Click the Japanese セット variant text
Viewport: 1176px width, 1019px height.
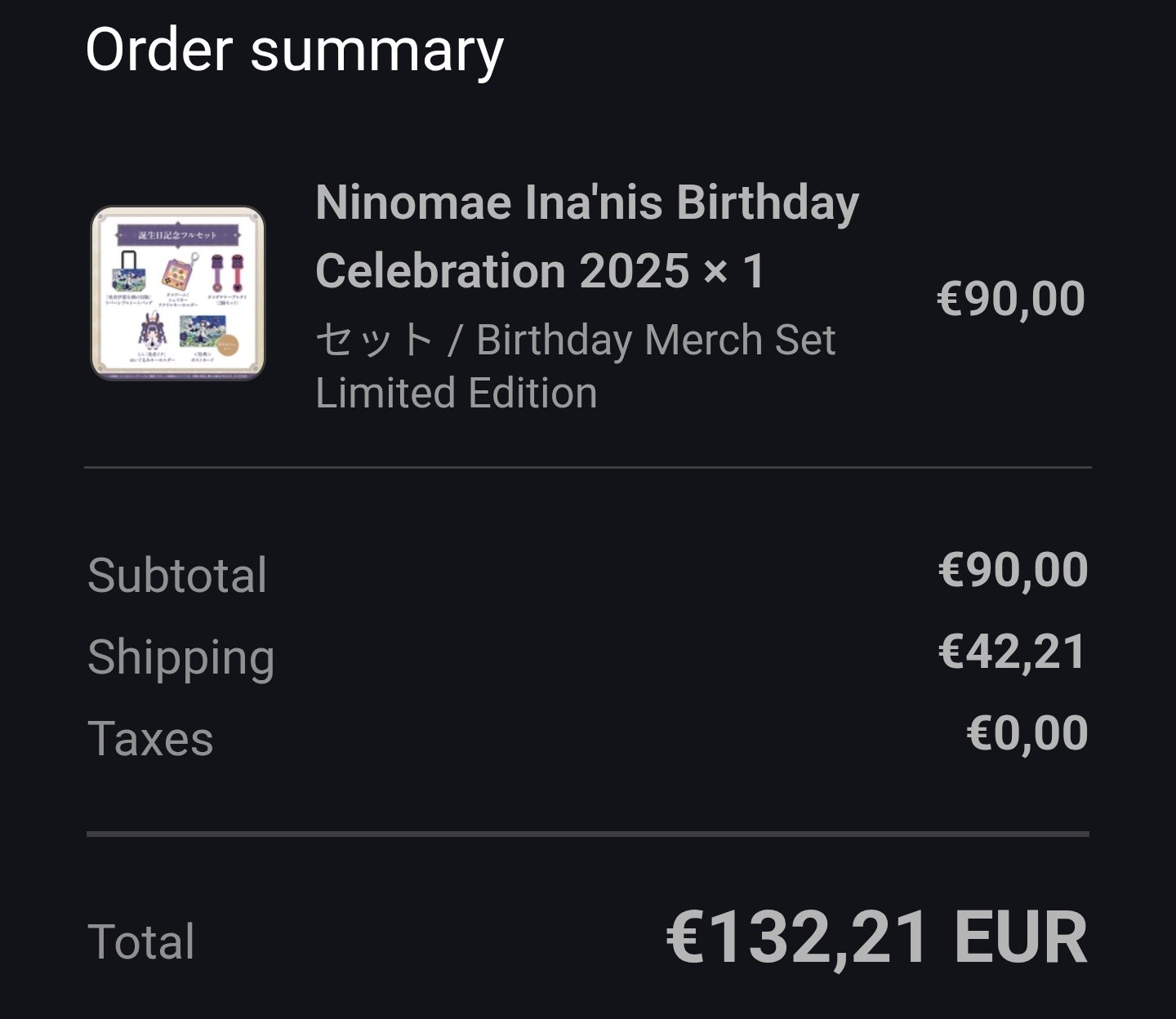click(x=374, y=340)
